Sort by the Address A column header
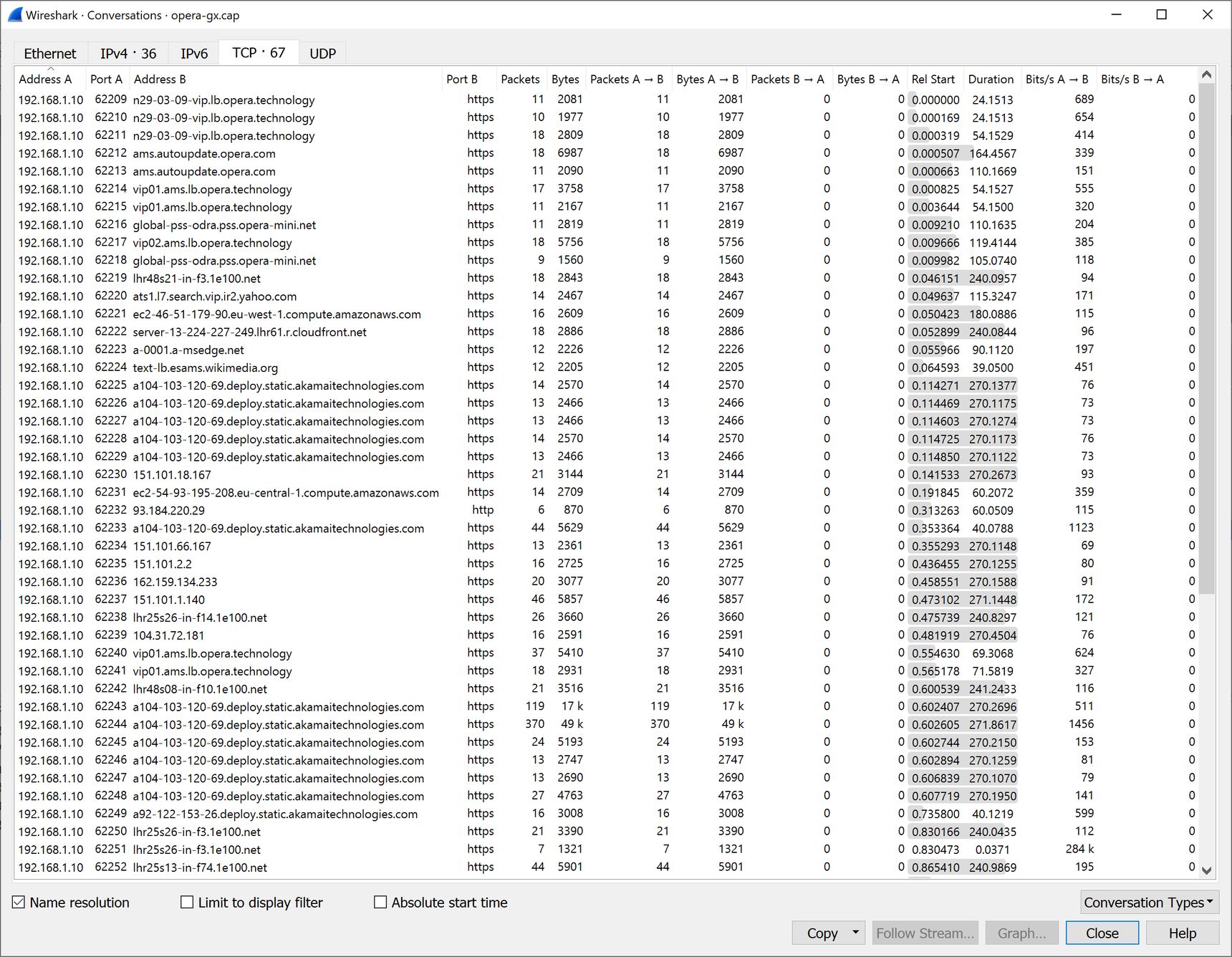The width and height of the screenshot is (1232, 957). click(50, 80)
